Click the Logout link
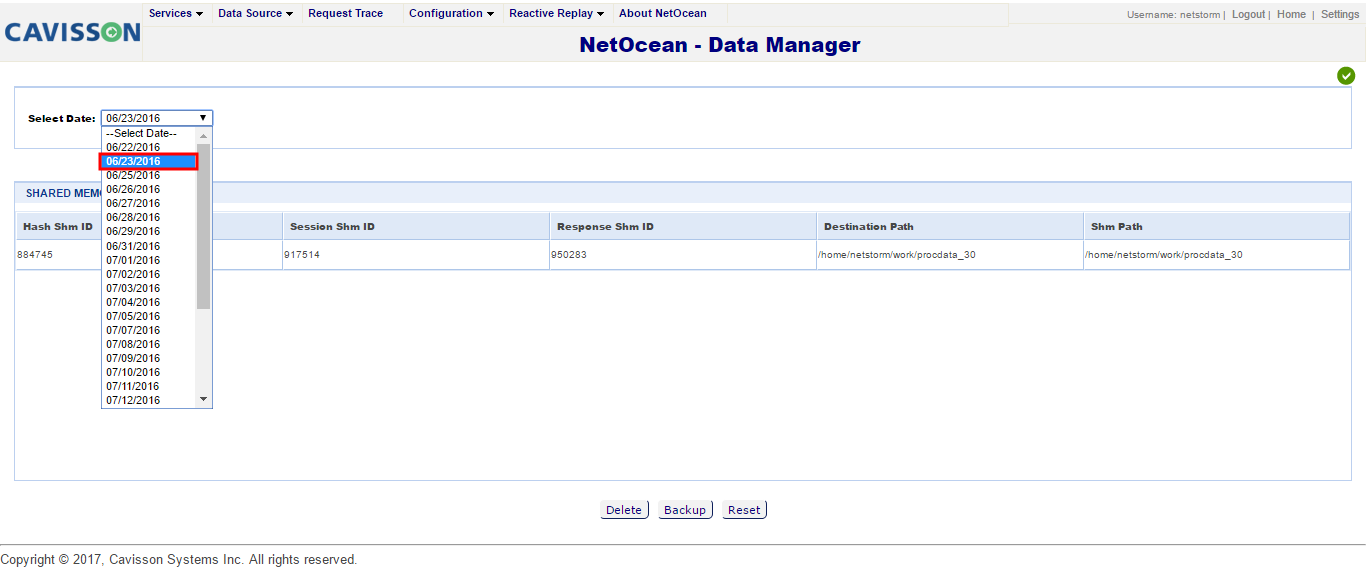This screenshot has height=574, width=1366. coord(1248,15)
